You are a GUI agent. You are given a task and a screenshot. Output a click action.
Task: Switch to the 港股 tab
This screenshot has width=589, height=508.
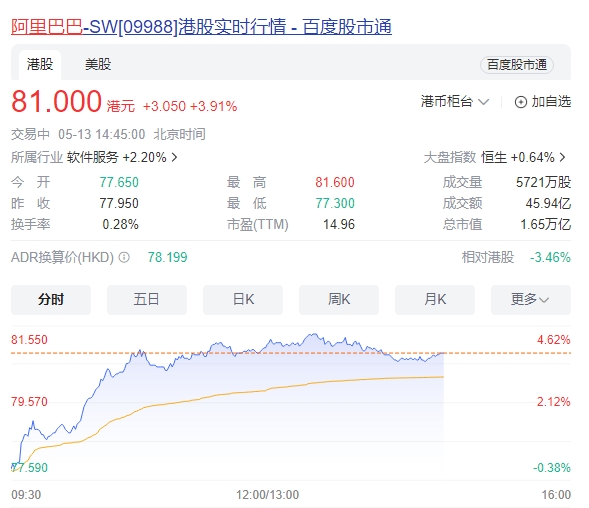click(x=40, y=64)
